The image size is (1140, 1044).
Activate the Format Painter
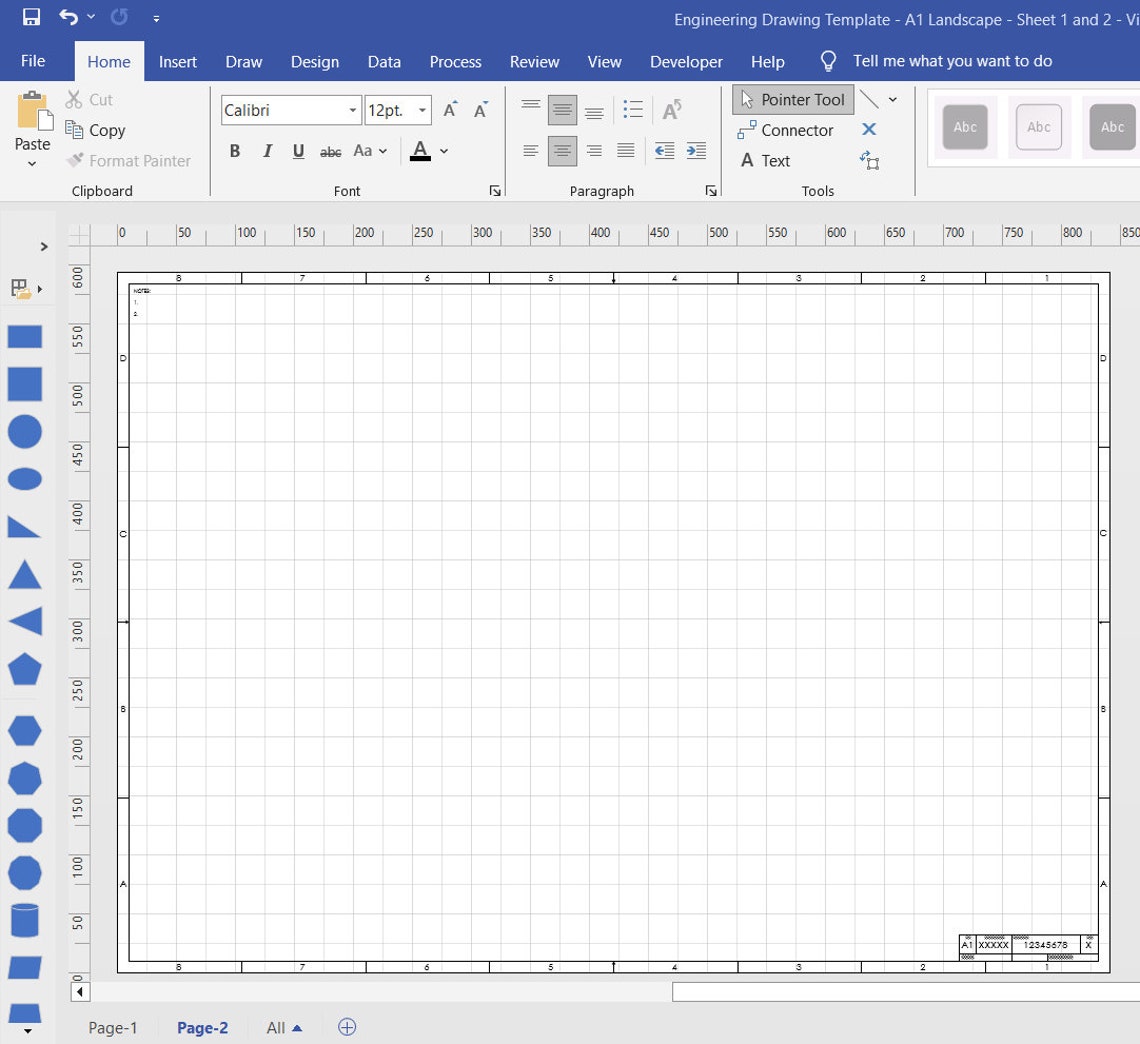128,160
